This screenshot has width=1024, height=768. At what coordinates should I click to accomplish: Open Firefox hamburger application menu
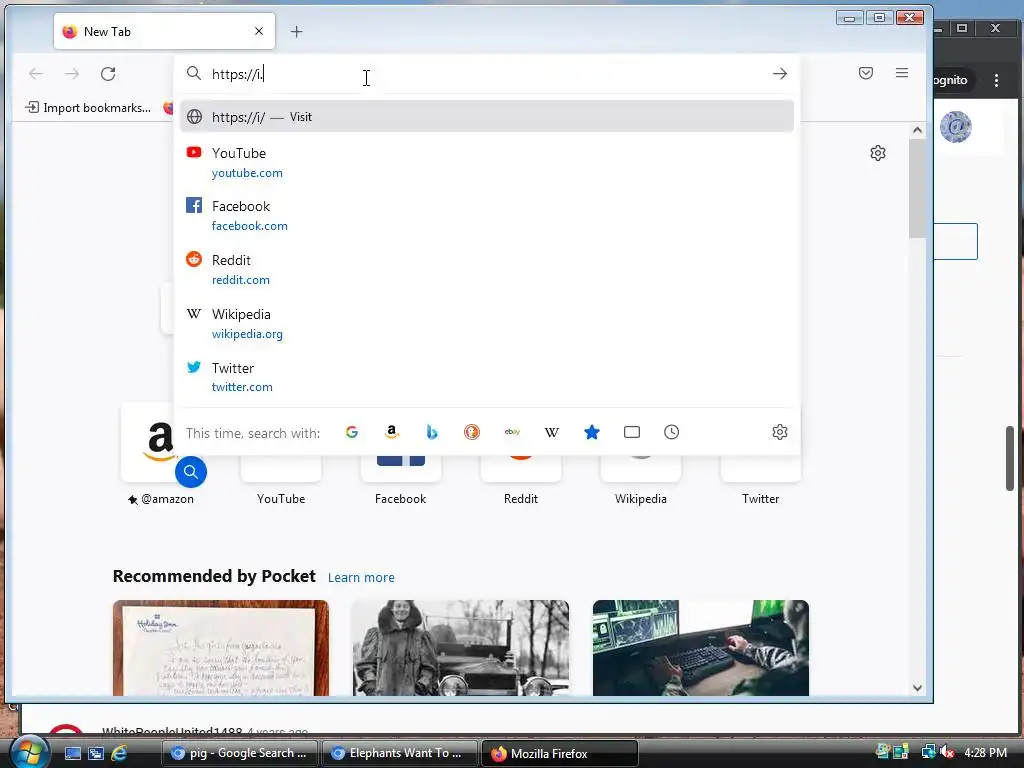click(902, 73)
